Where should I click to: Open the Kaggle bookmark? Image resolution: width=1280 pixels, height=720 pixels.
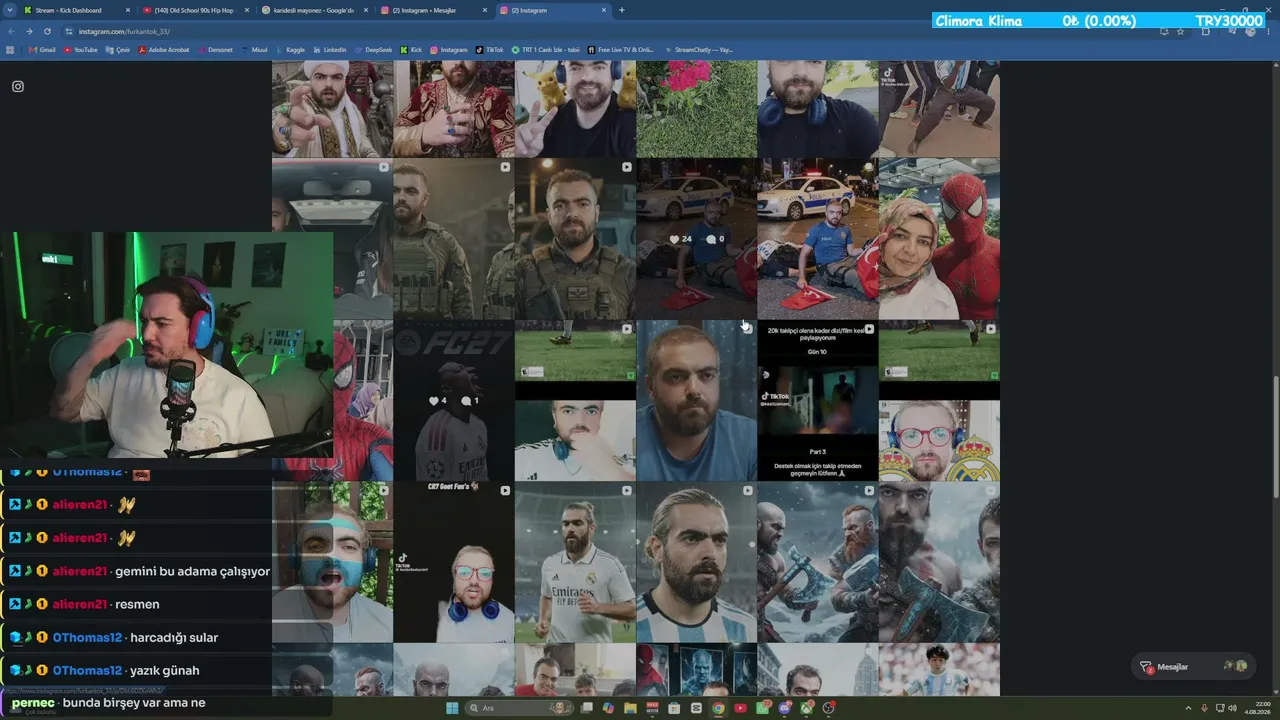click(290, 49)
